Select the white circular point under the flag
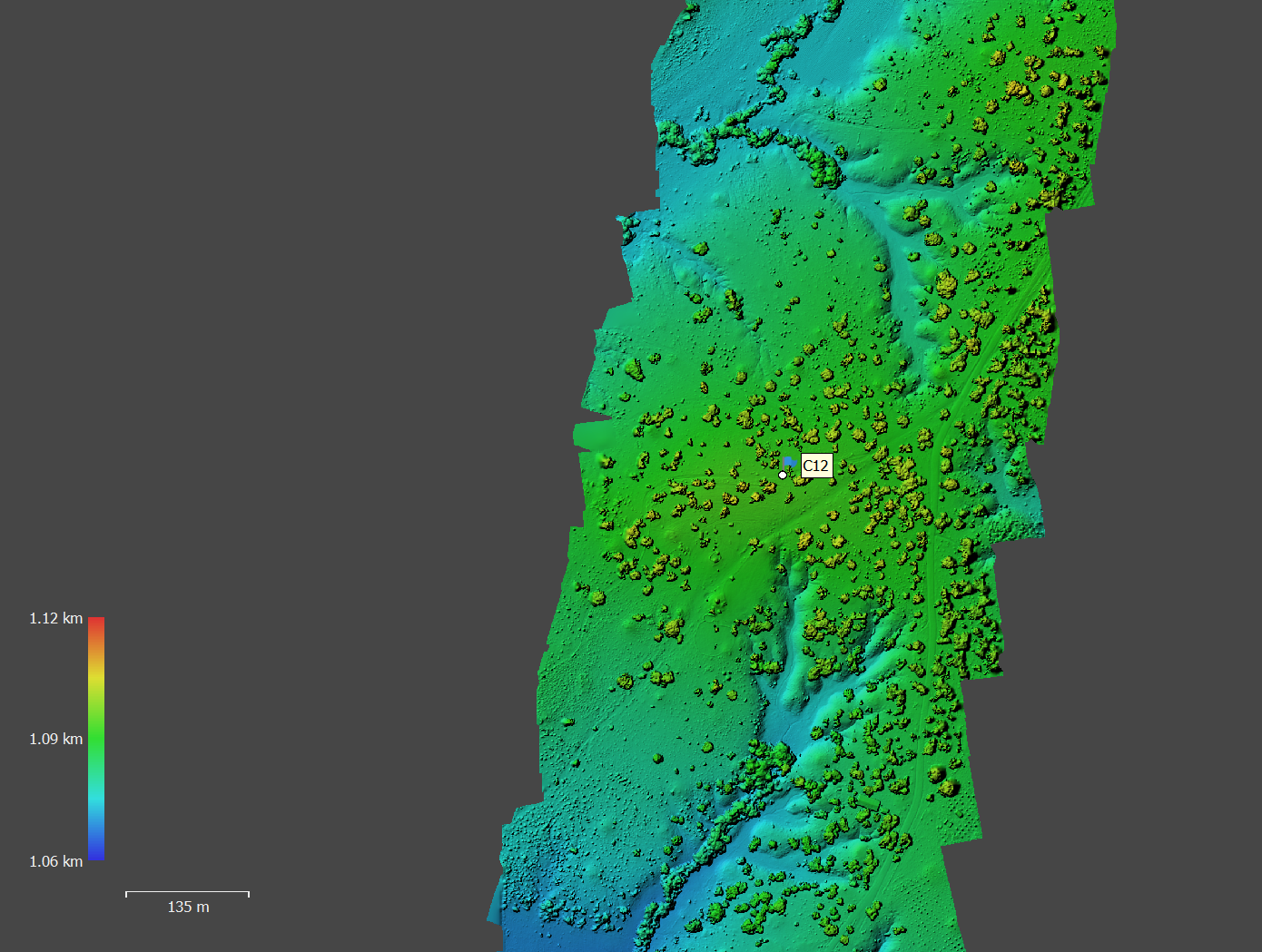The image size is (1262, 952). pyautogui.click(x=783, y=475)
